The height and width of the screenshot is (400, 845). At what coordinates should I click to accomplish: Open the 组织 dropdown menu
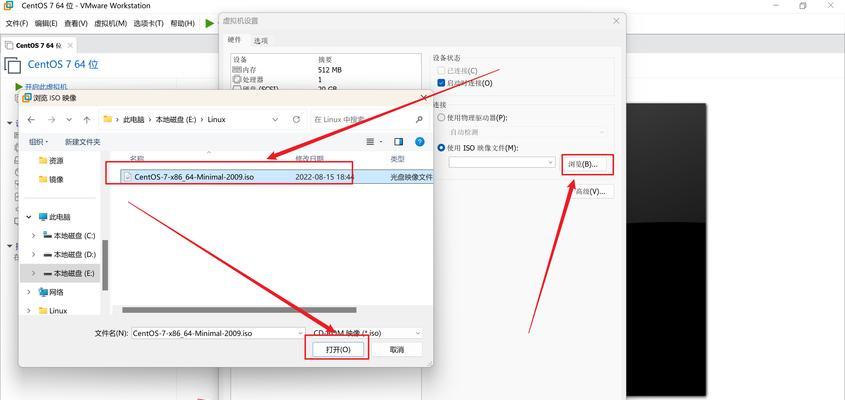tap(38, 142)
